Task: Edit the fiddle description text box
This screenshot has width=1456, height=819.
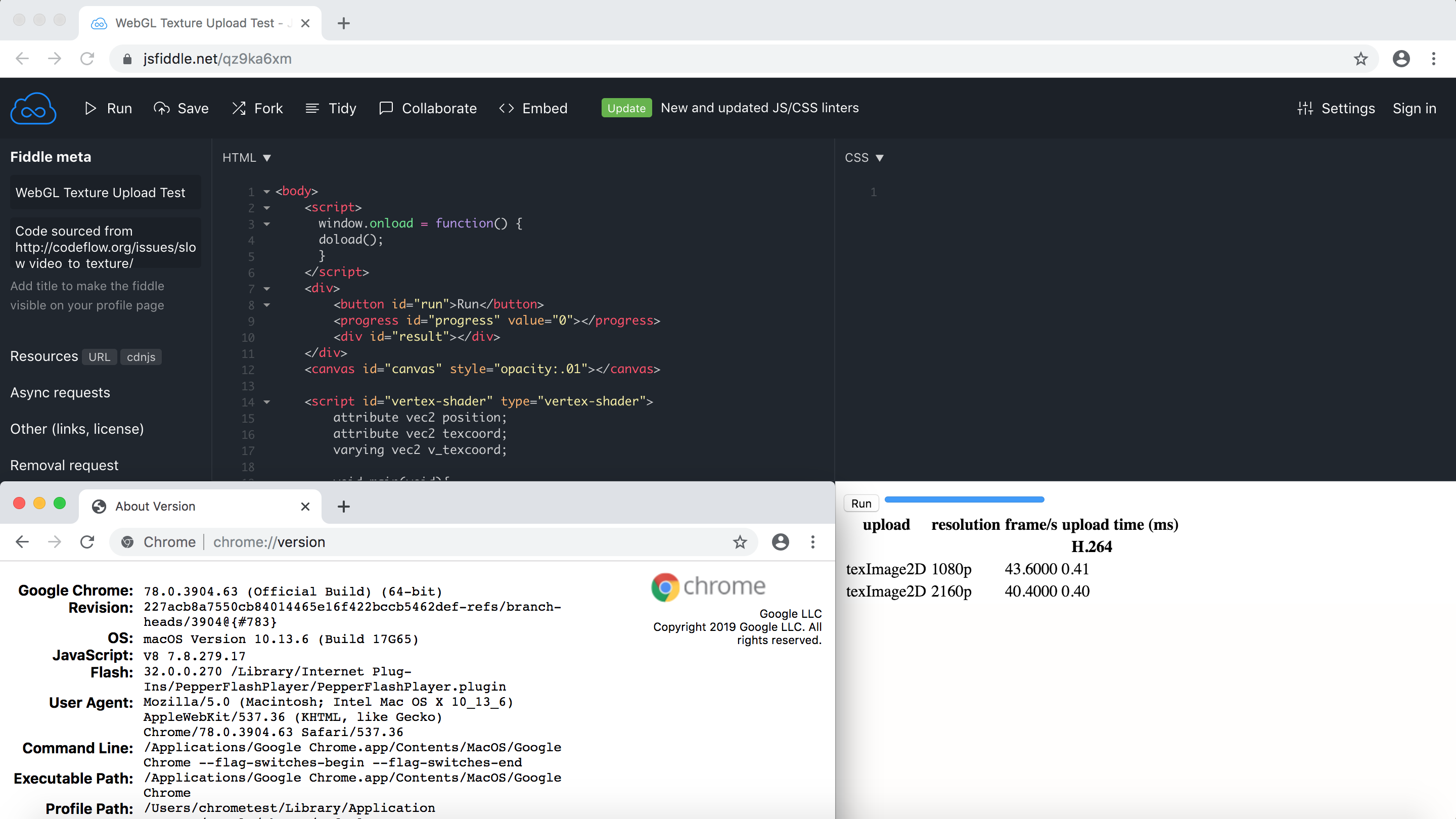Action: pos(106,244)
